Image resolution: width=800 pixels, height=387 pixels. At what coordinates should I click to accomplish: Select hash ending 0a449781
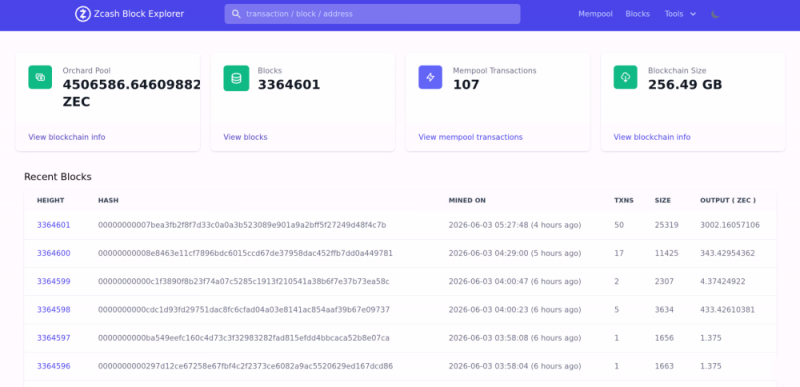pos(245,253)
